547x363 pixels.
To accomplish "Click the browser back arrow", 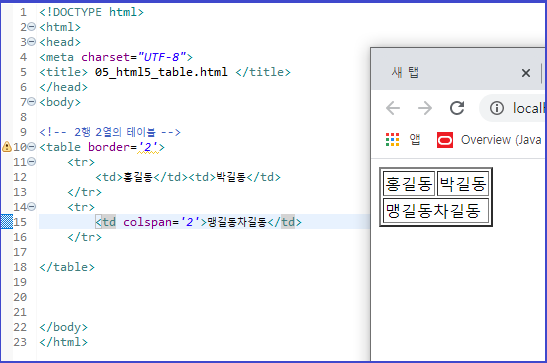I will [x=393, y=108].
